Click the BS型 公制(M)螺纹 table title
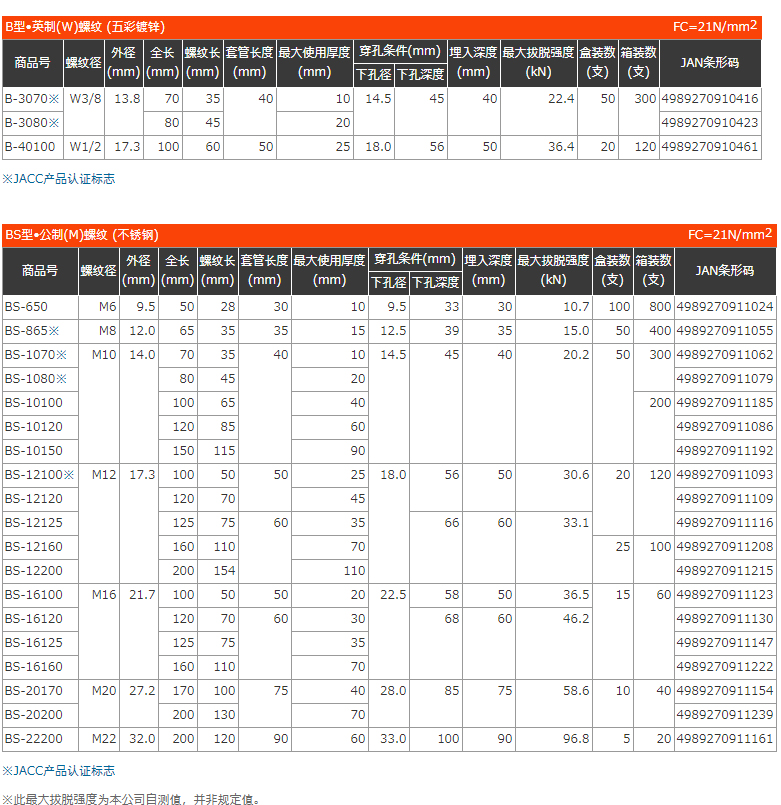The height and width of the screenshot is (805, 781). [82, 235]
